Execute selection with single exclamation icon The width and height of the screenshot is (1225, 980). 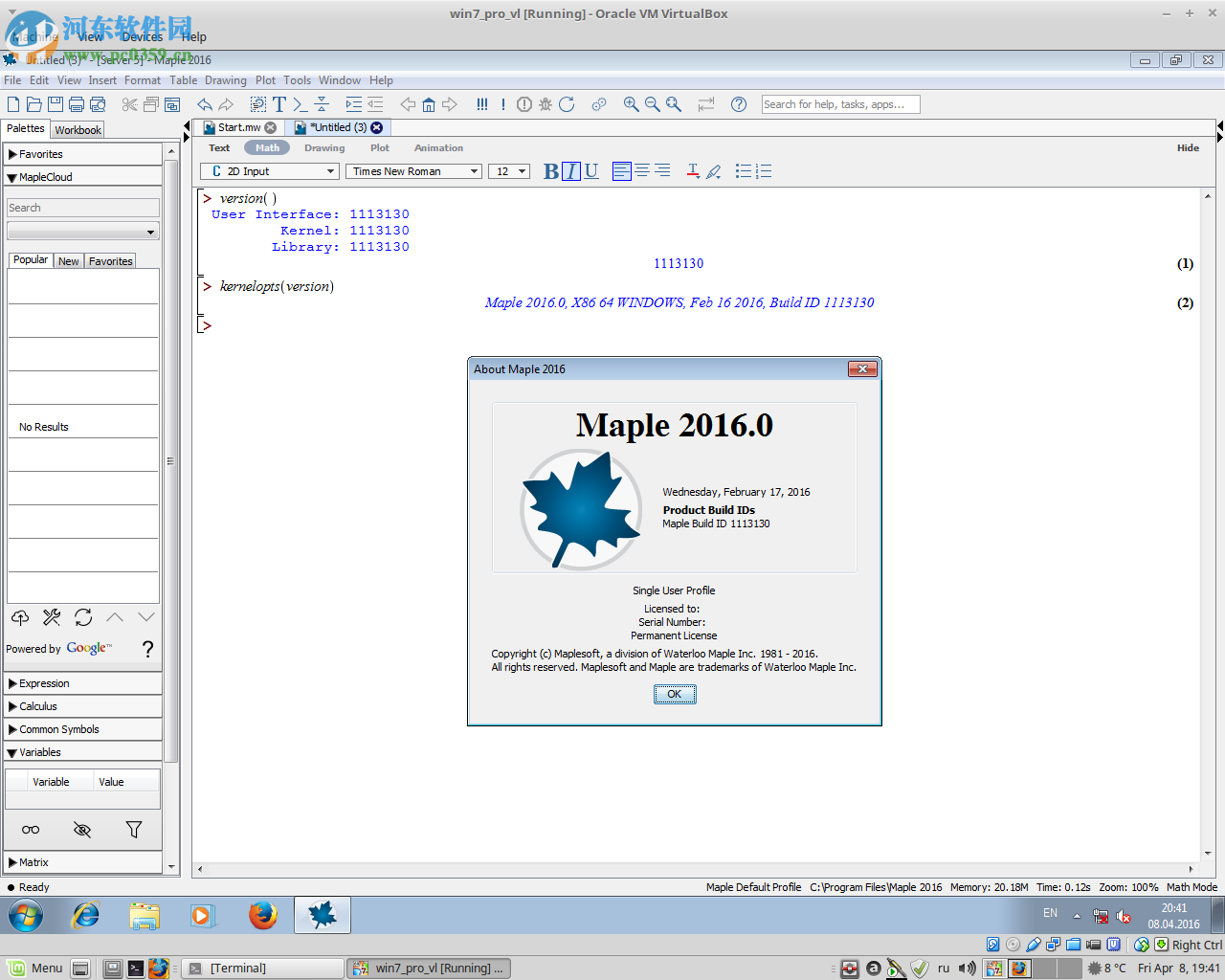tap(503, 104)
